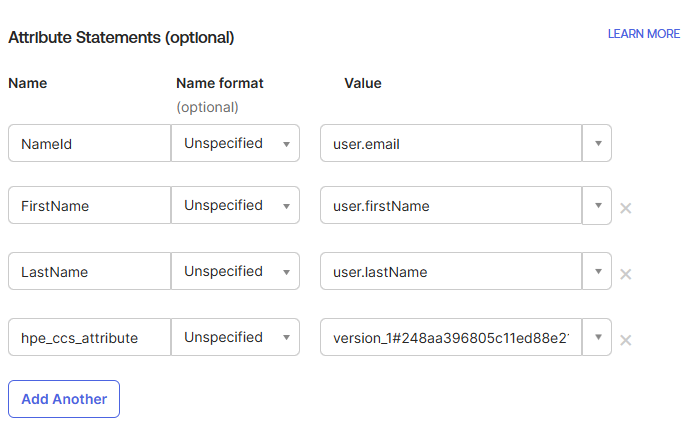Screen dimensions: 699x438
Task: Delete the hpe_ccs_attribute statement row
Action: pyautogui.click(x=626, y=340)
